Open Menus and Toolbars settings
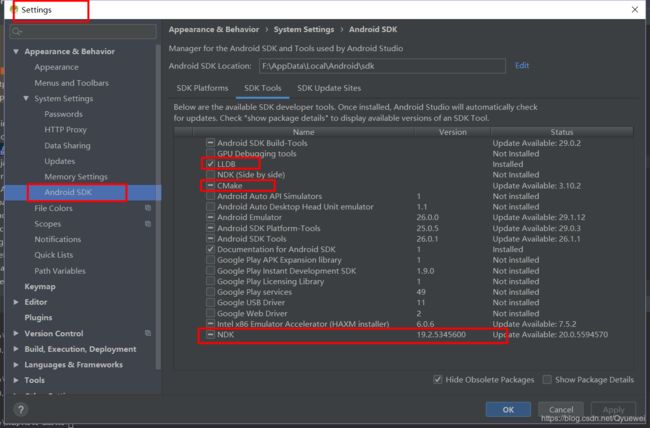 click(72, 83)
